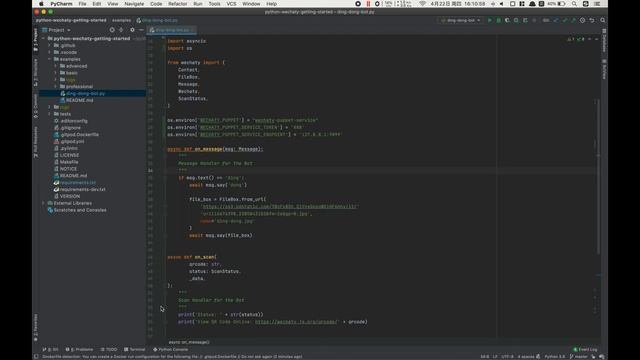Open the TODO tool window
Image resolution: width=640 pixels, height=360 pixels.
[x=109, y=349]
